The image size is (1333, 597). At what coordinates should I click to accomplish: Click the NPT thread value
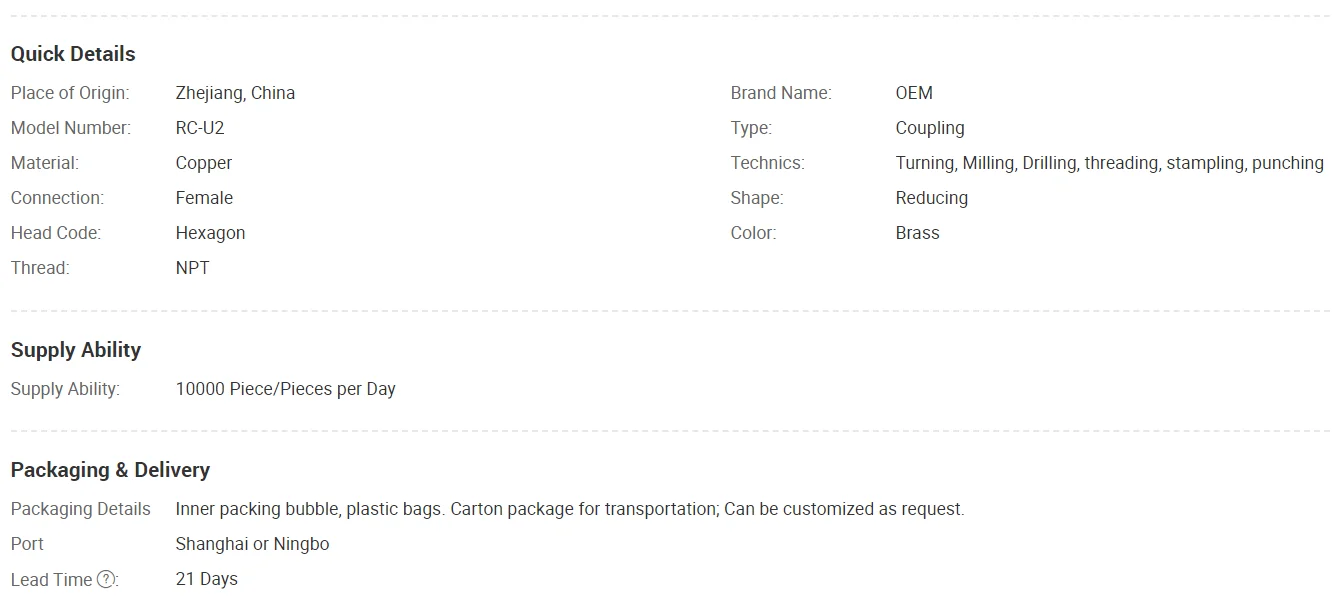tap(193, 268)
